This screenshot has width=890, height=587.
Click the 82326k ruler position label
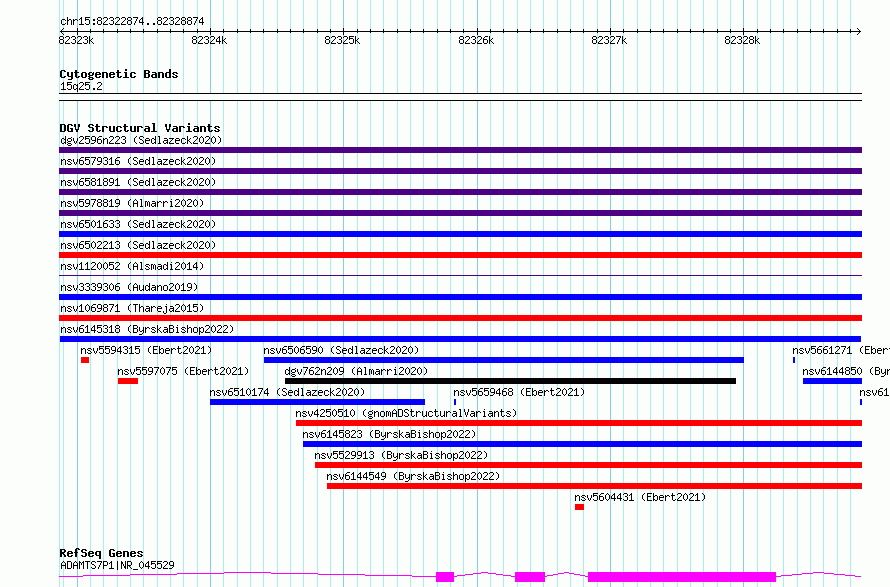coord(476,40)
